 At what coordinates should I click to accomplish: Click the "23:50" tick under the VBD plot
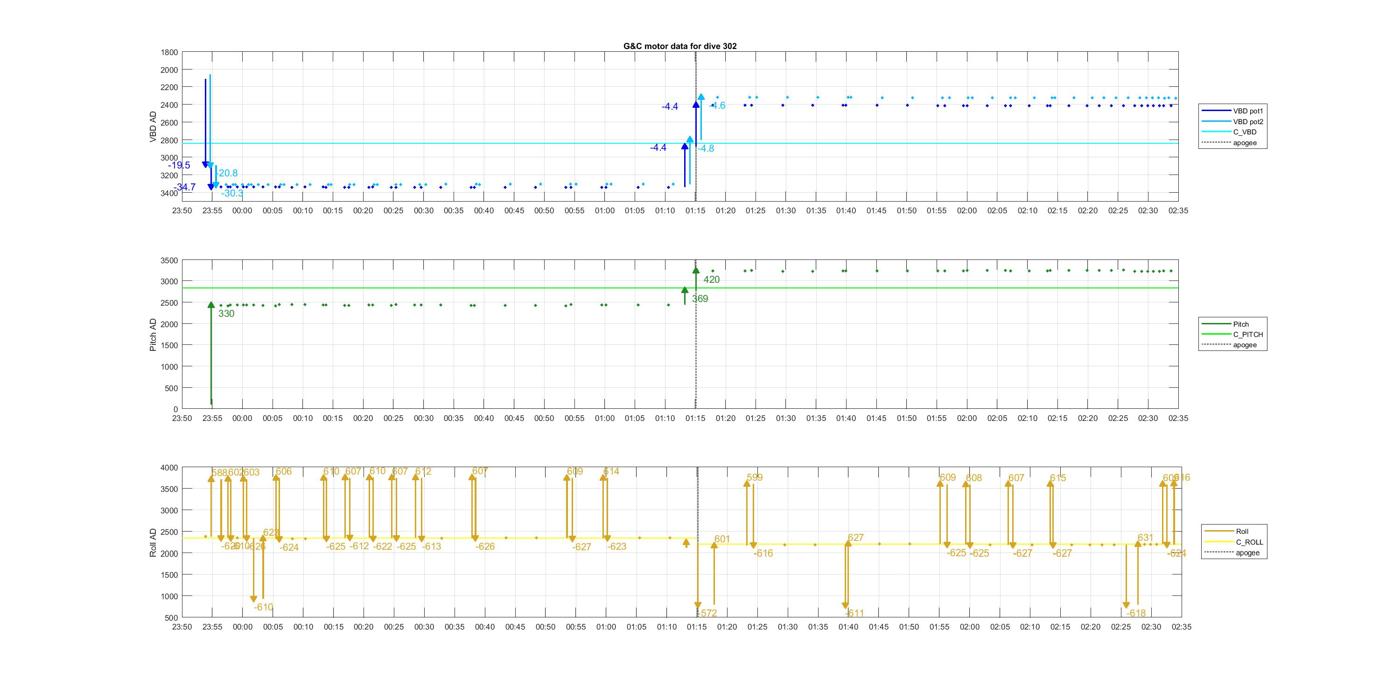pyautogui.click(x=182, y=211)
